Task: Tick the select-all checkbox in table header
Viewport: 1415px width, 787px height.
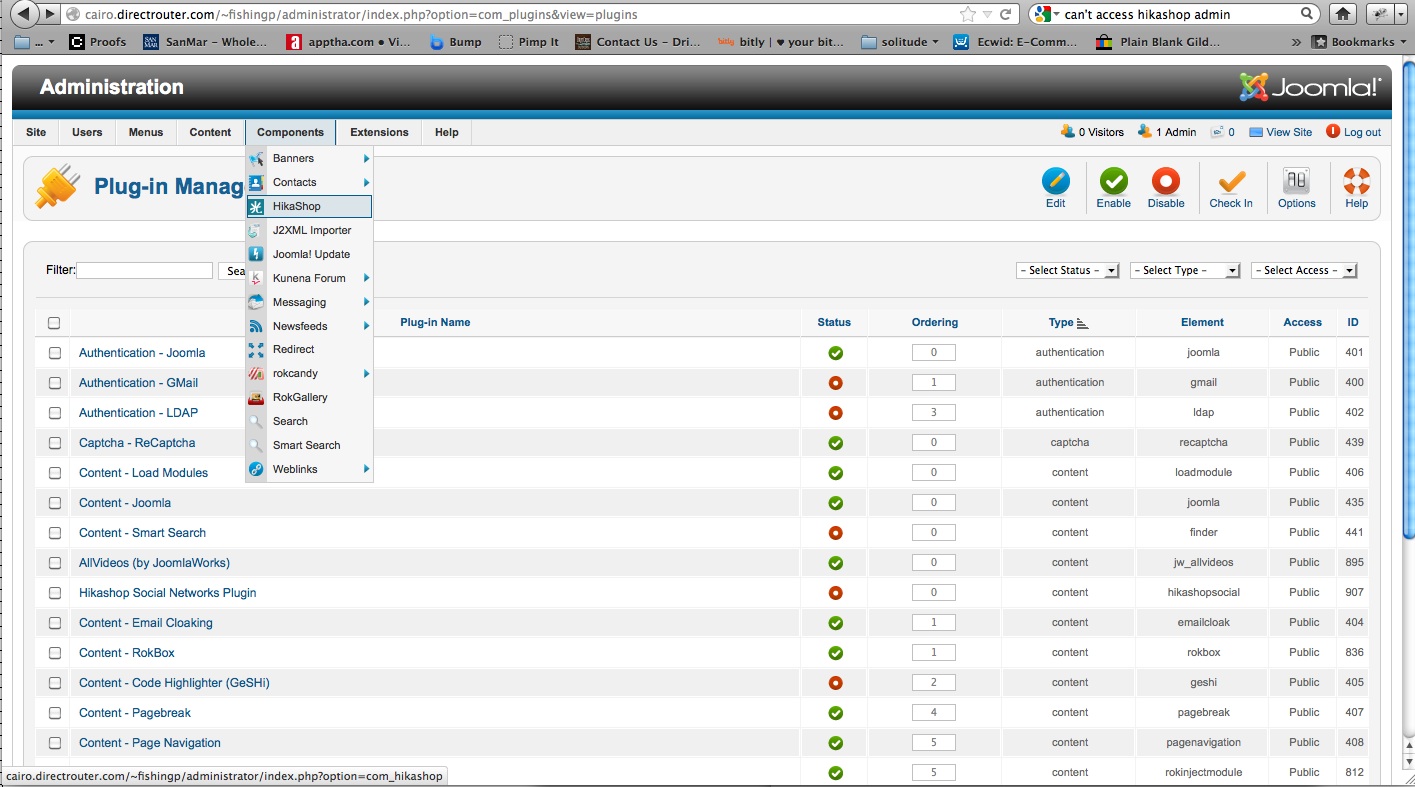Action: click(x=54, y=323)
